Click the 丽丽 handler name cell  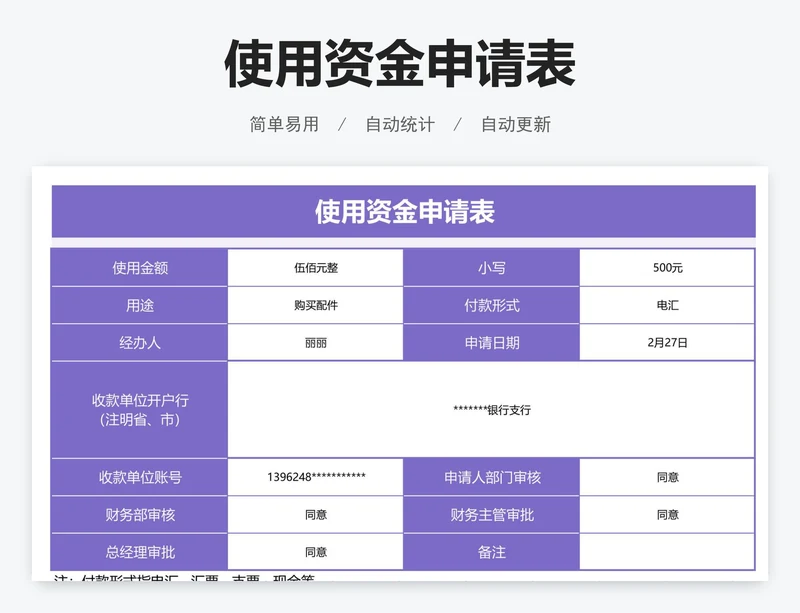tap(316, 345)
